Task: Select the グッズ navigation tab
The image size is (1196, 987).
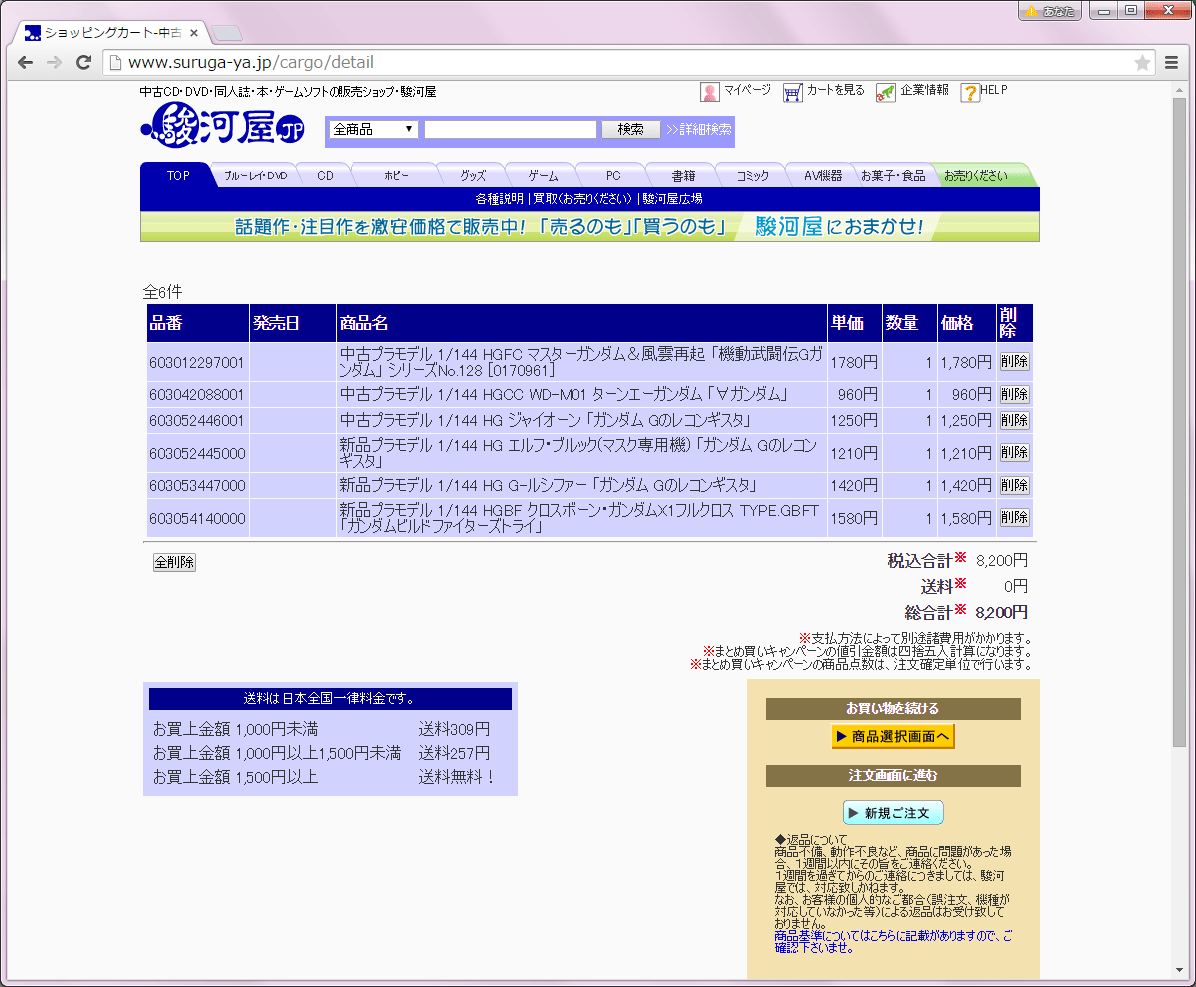Action: tap(473, 175)
